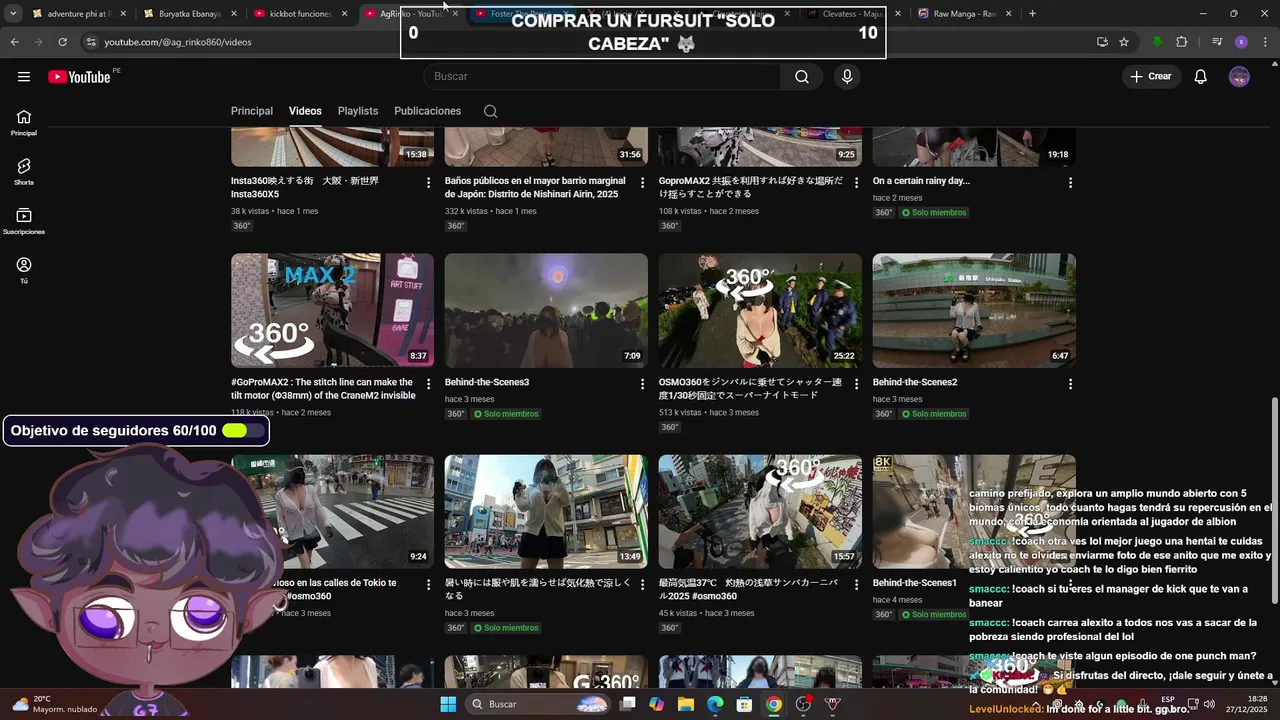Screen dimensions: 1280x720
Task: Start voice search with the microphone icon
Action: 847,77
